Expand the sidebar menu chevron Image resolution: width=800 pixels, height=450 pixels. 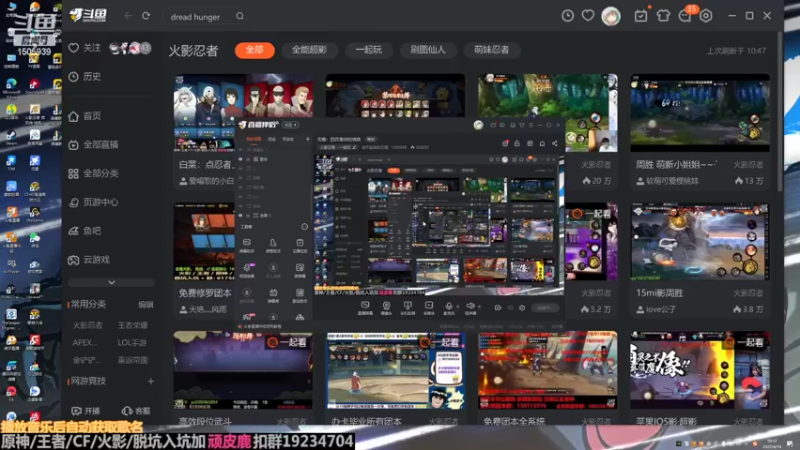click(111, 282)
